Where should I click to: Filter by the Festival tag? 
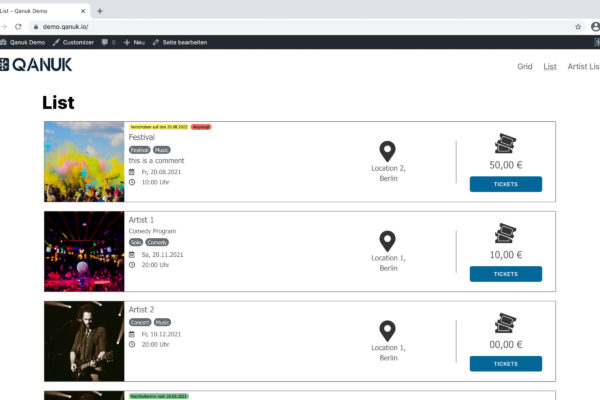coord(140,150)
